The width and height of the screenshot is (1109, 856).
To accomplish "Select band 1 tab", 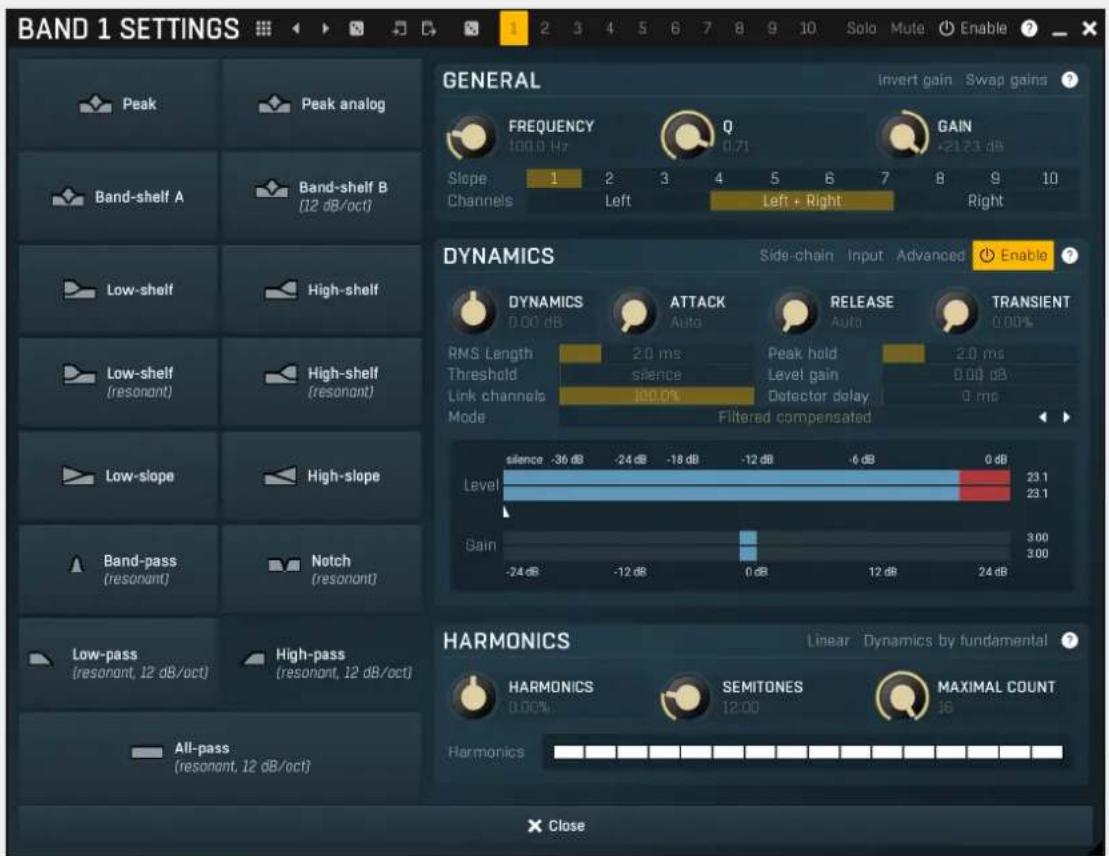I will [x=513, y=28].
